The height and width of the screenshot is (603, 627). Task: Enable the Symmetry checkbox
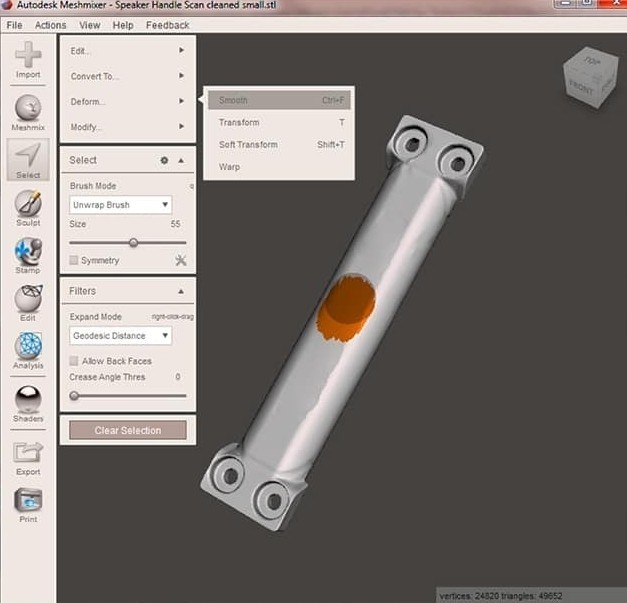(75, 261)
